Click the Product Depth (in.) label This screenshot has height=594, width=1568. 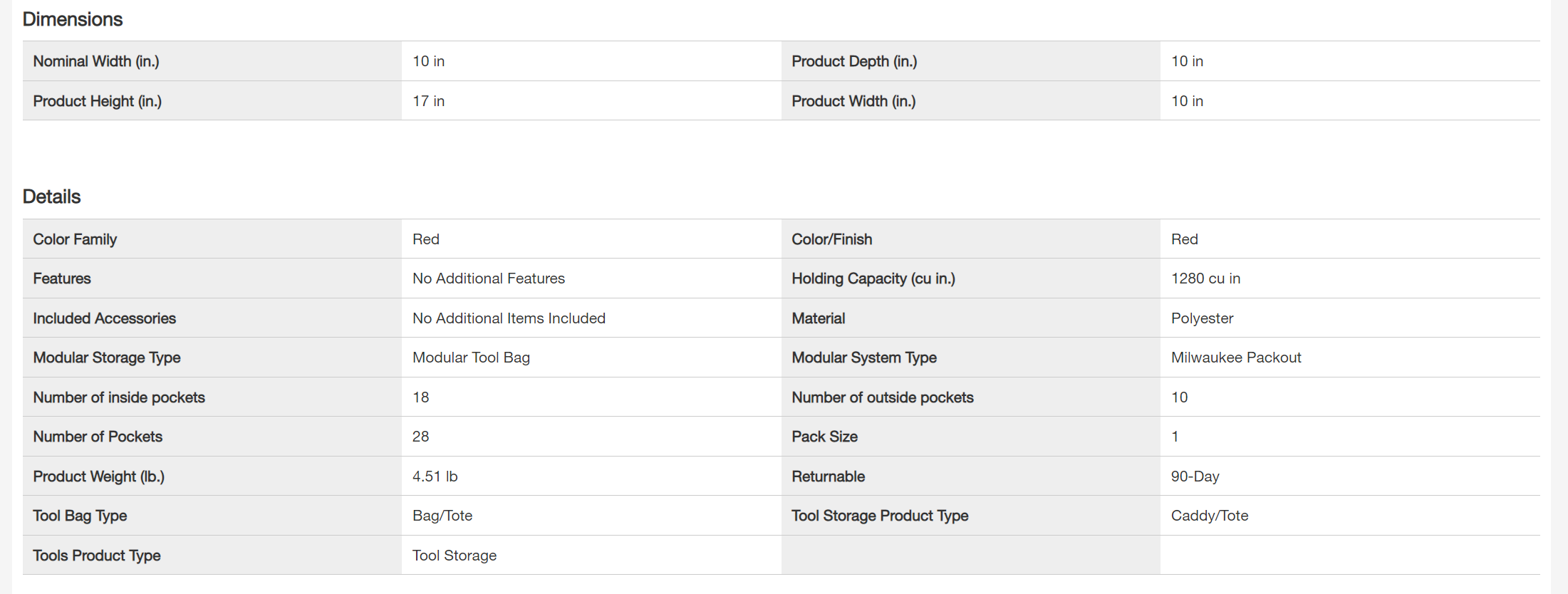(854, 61)
